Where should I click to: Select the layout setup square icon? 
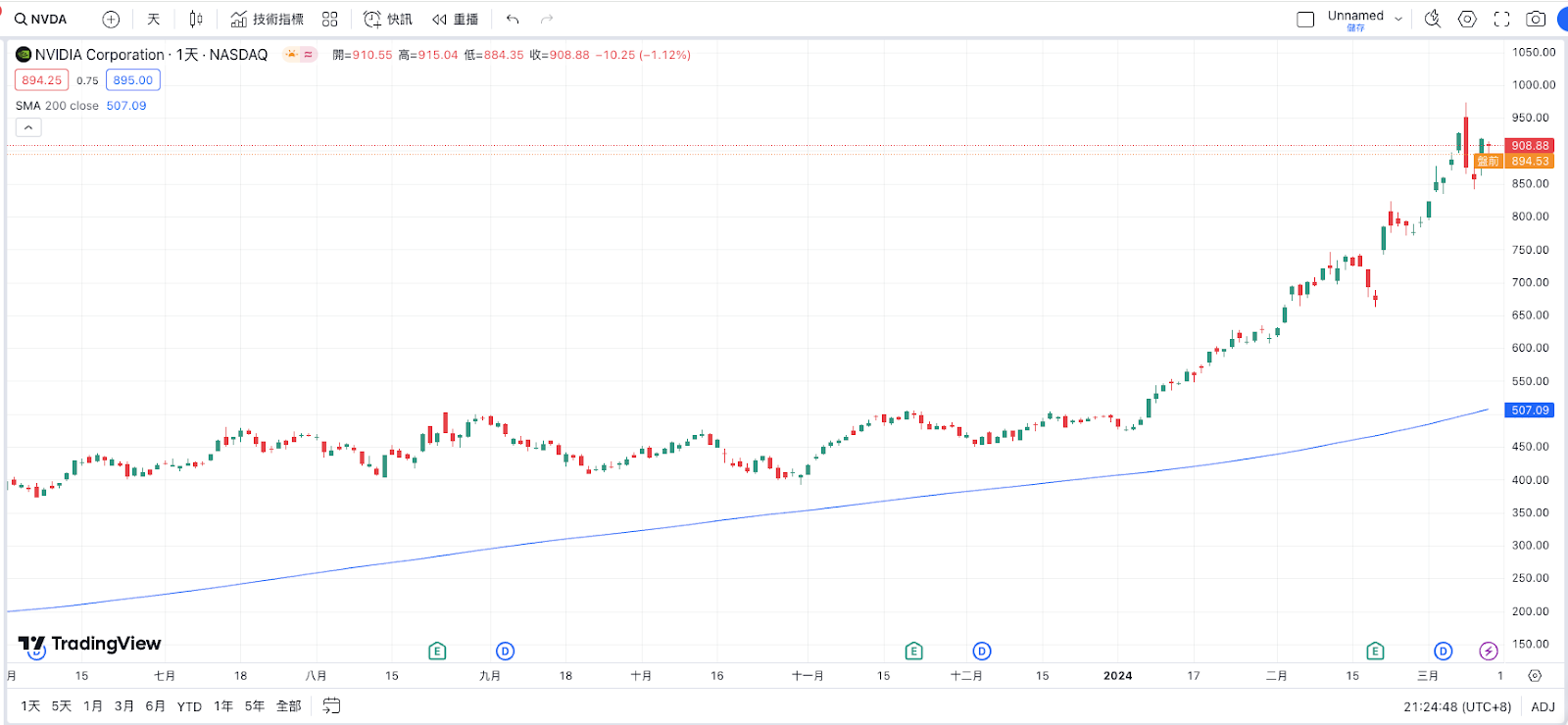tap(1305, 20)
